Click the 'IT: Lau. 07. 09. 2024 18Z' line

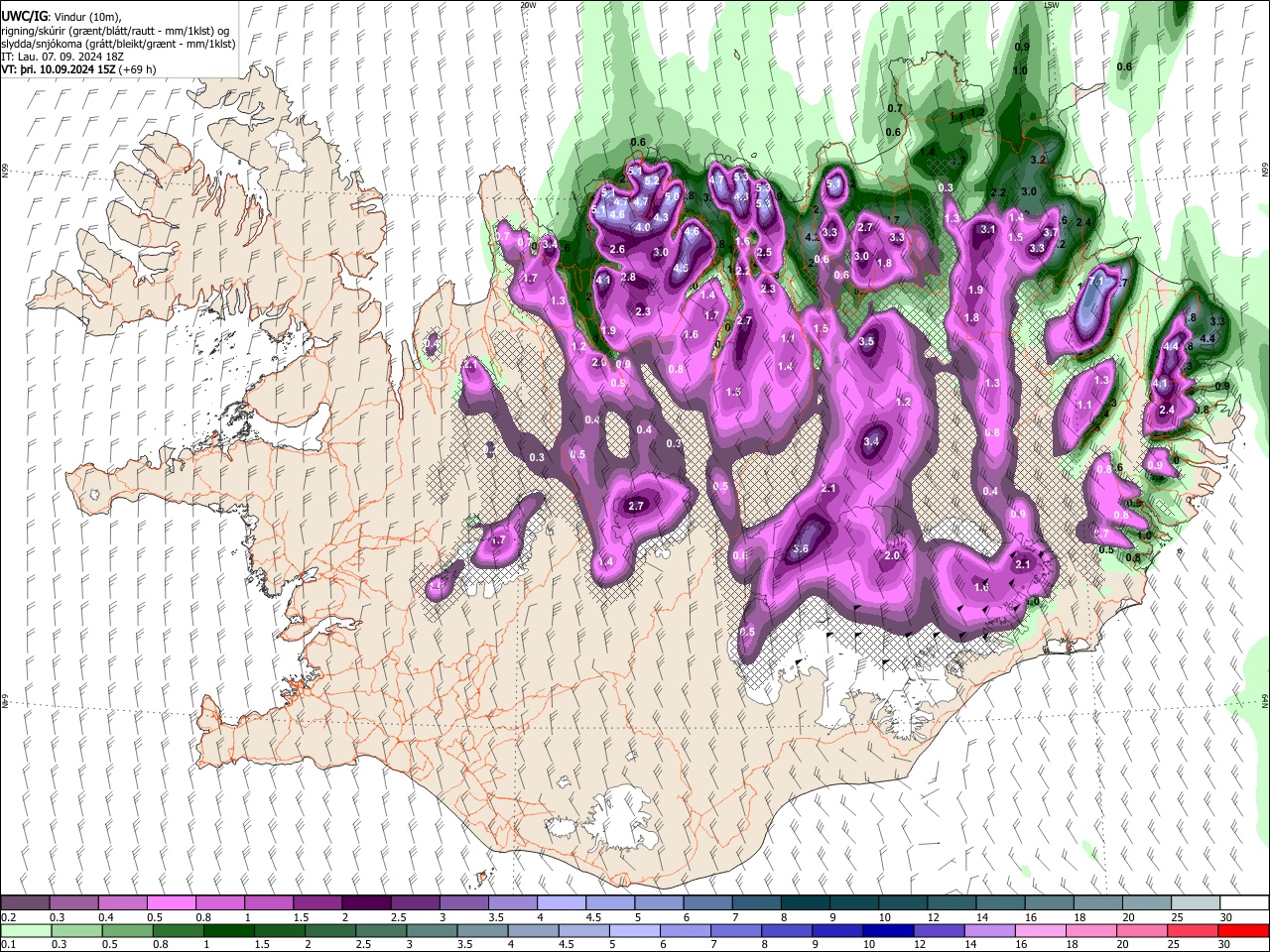tap(63, 57)
